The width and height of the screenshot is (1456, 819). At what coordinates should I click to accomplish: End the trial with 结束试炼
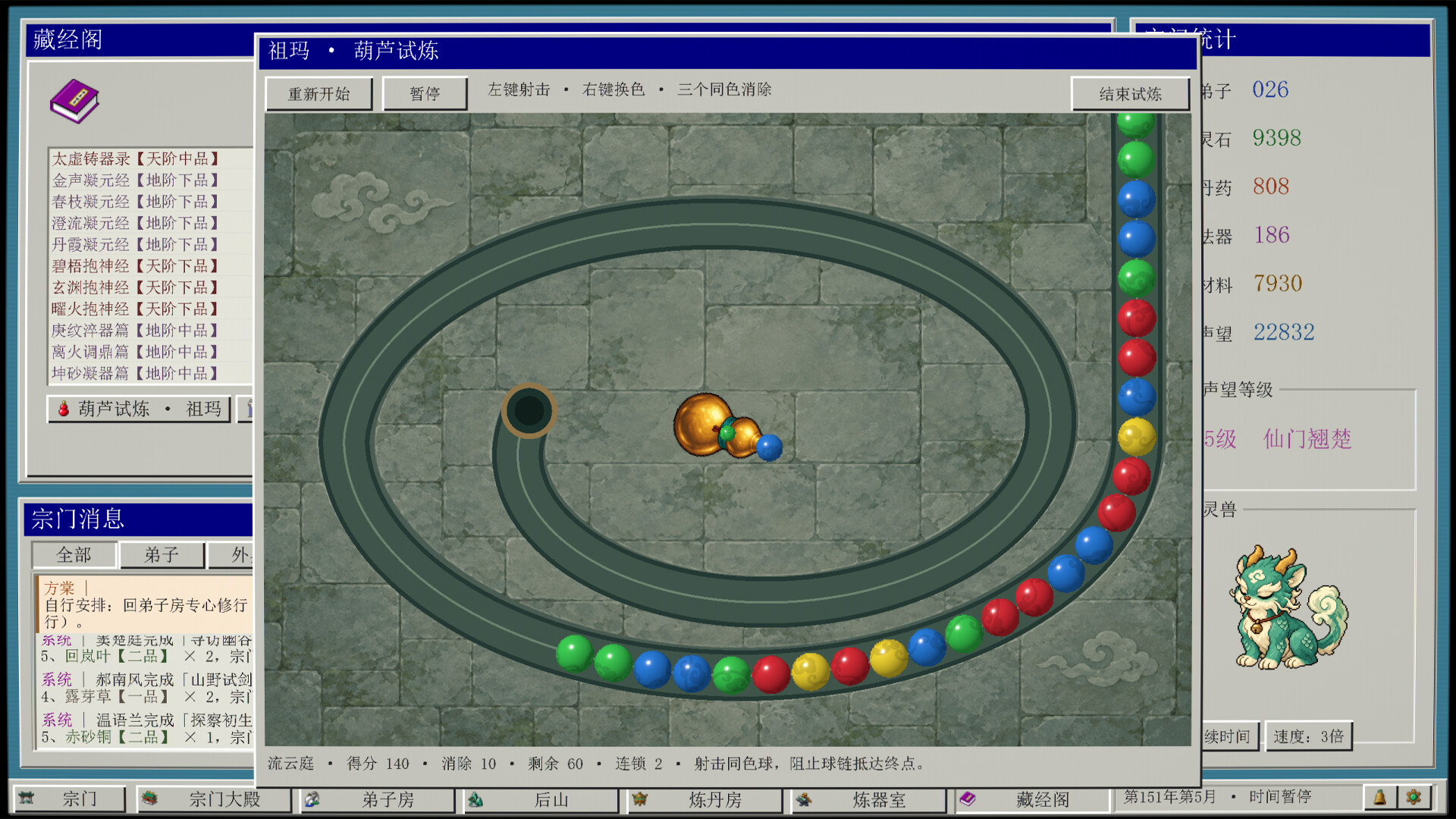[1130, 94]
